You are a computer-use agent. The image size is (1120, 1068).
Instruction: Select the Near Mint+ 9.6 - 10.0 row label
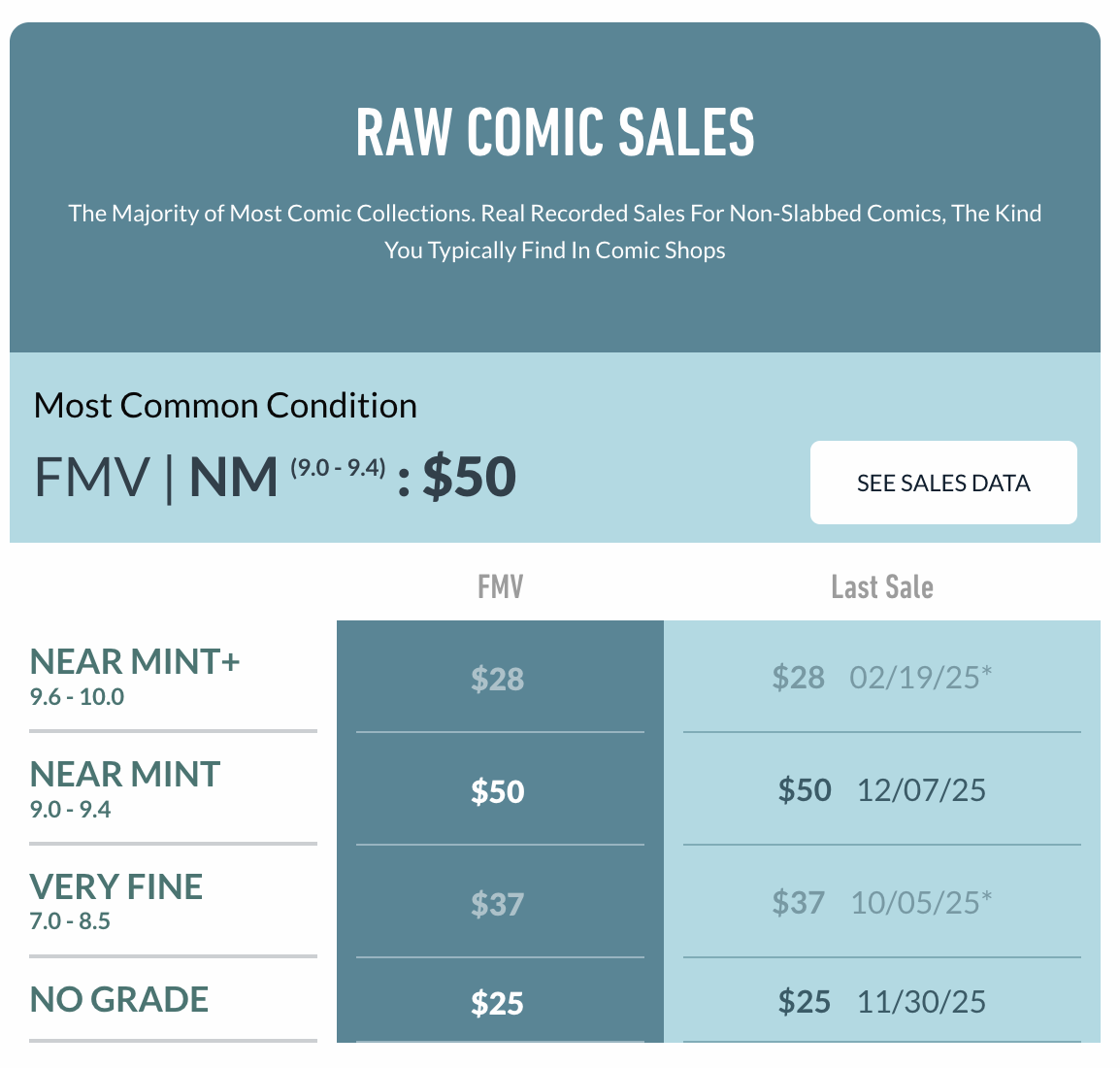(135, 675)
